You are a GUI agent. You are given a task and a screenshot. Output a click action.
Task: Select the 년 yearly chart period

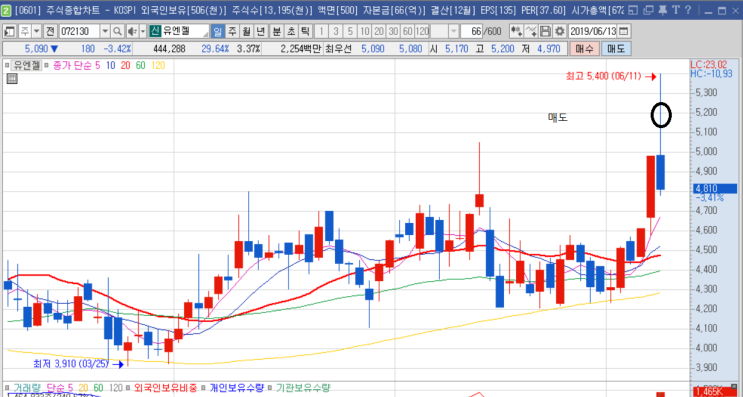click(262, 31)
